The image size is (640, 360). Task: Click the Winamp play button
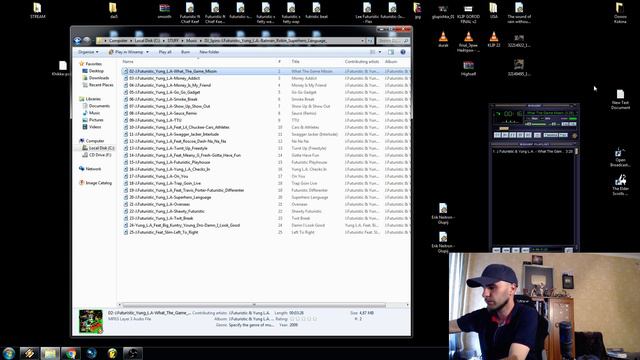coord(504,135)
